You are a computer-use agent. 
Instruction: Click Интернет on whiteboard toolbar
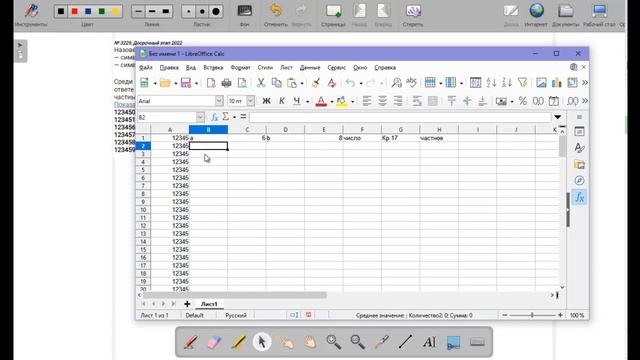(x=536, y=15)
